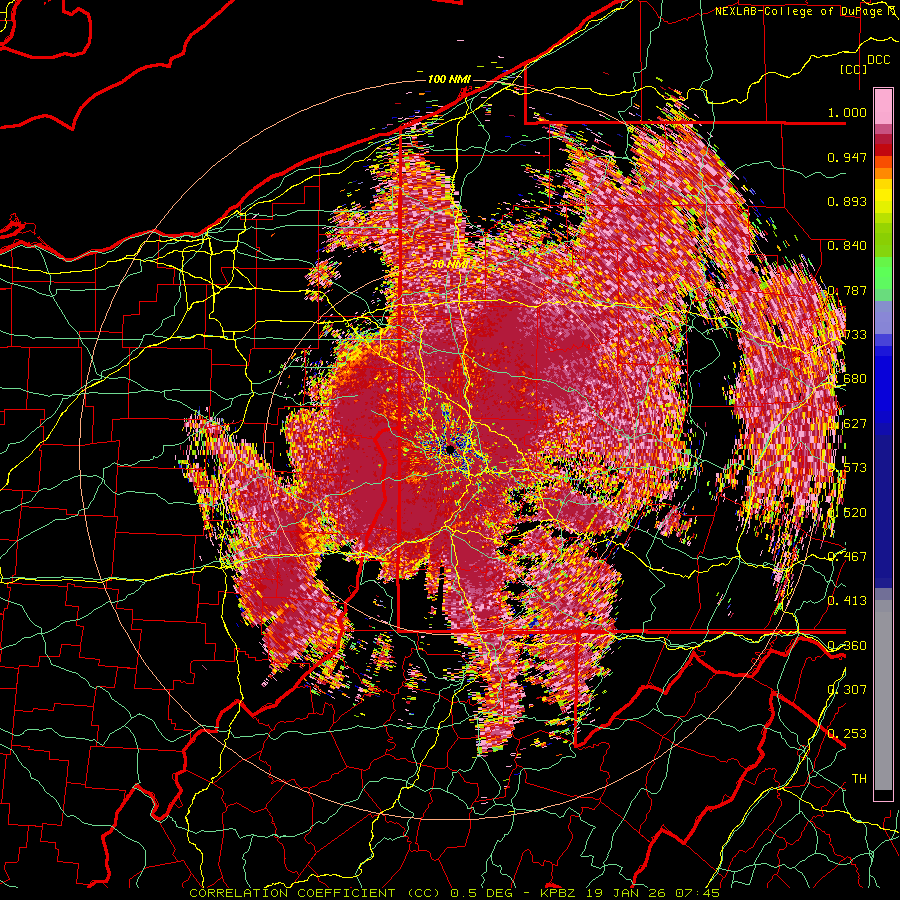Image resolution: width=900 pixels, height=900 pixels.
Task: Click the NEXLAB-College of DuPage credit text
Action: click(807, 11)
